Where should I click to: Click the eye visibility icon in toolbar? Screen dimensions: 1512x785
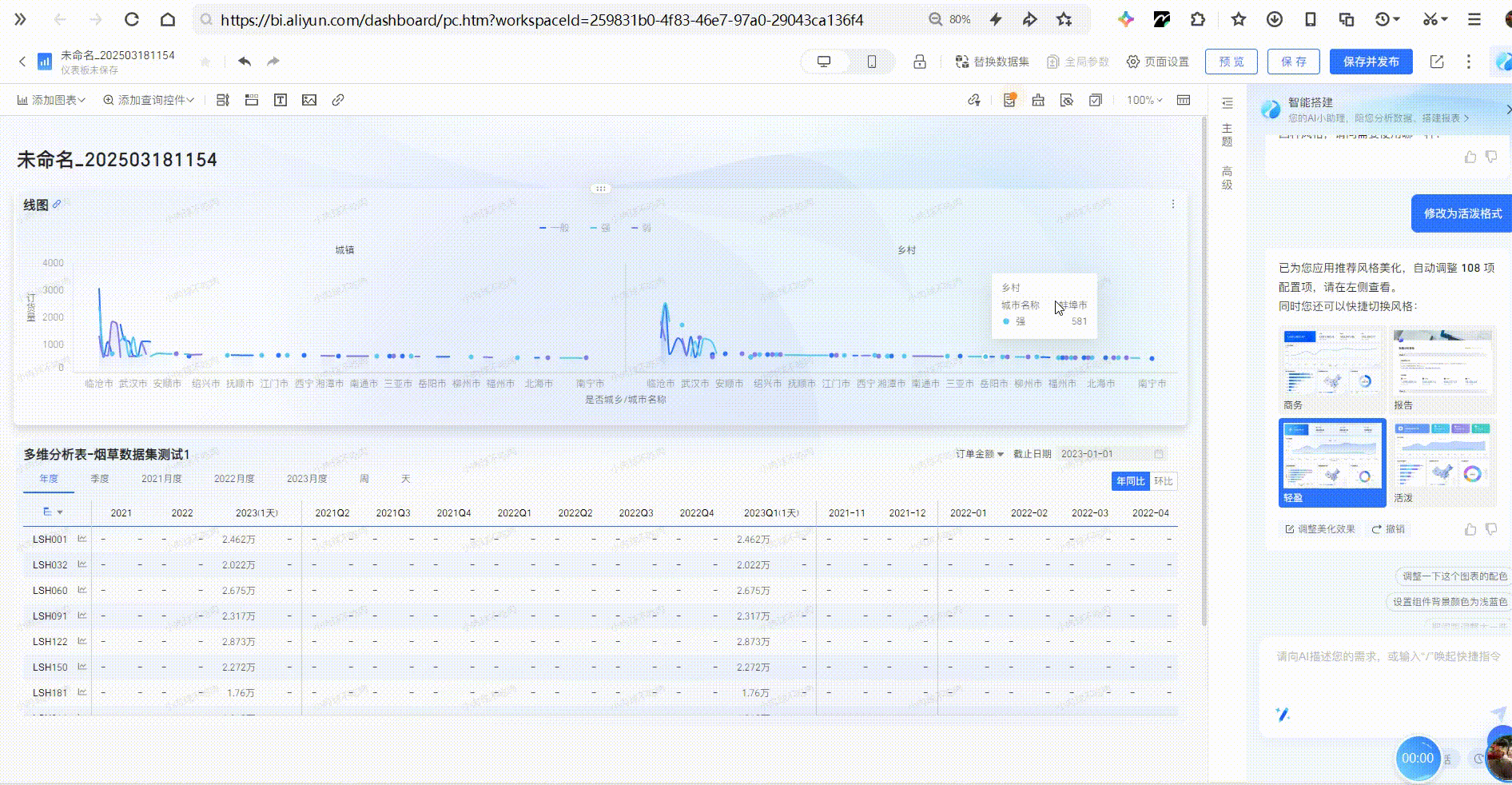(x=1067, y=100)
